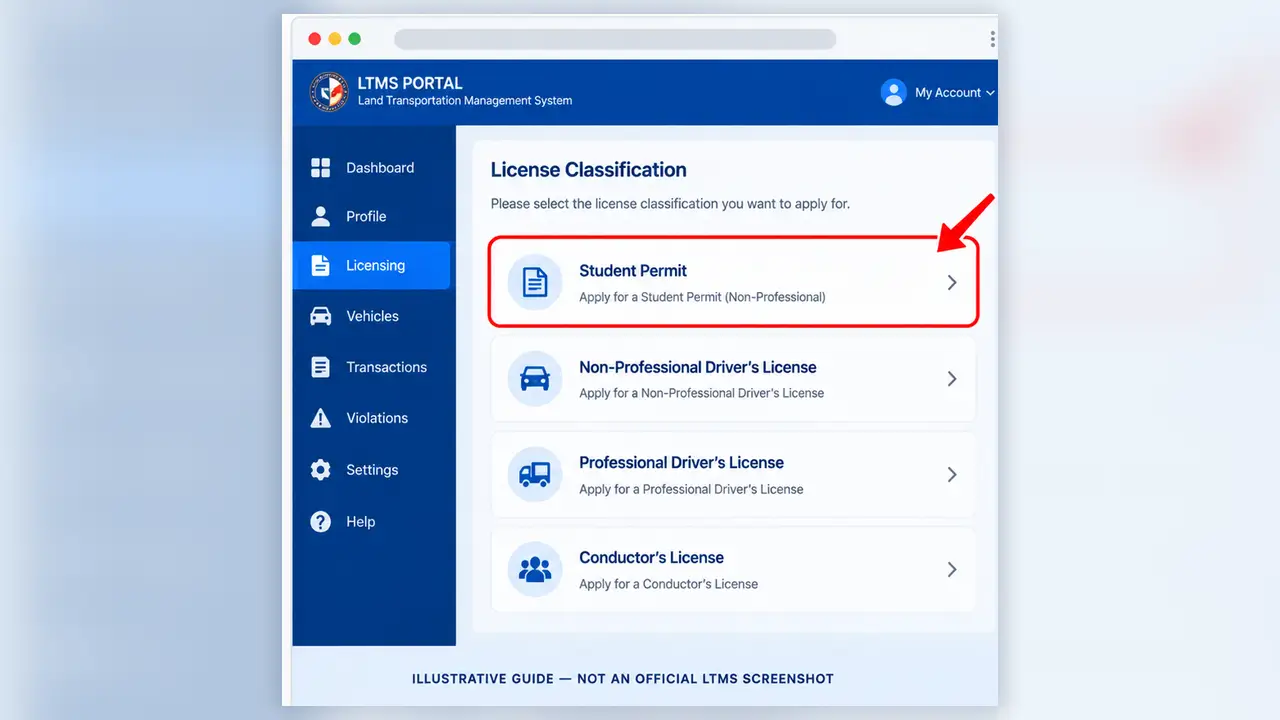Select the Licensing document icon
Screen dimensions: 1280x720
(320, 266)
